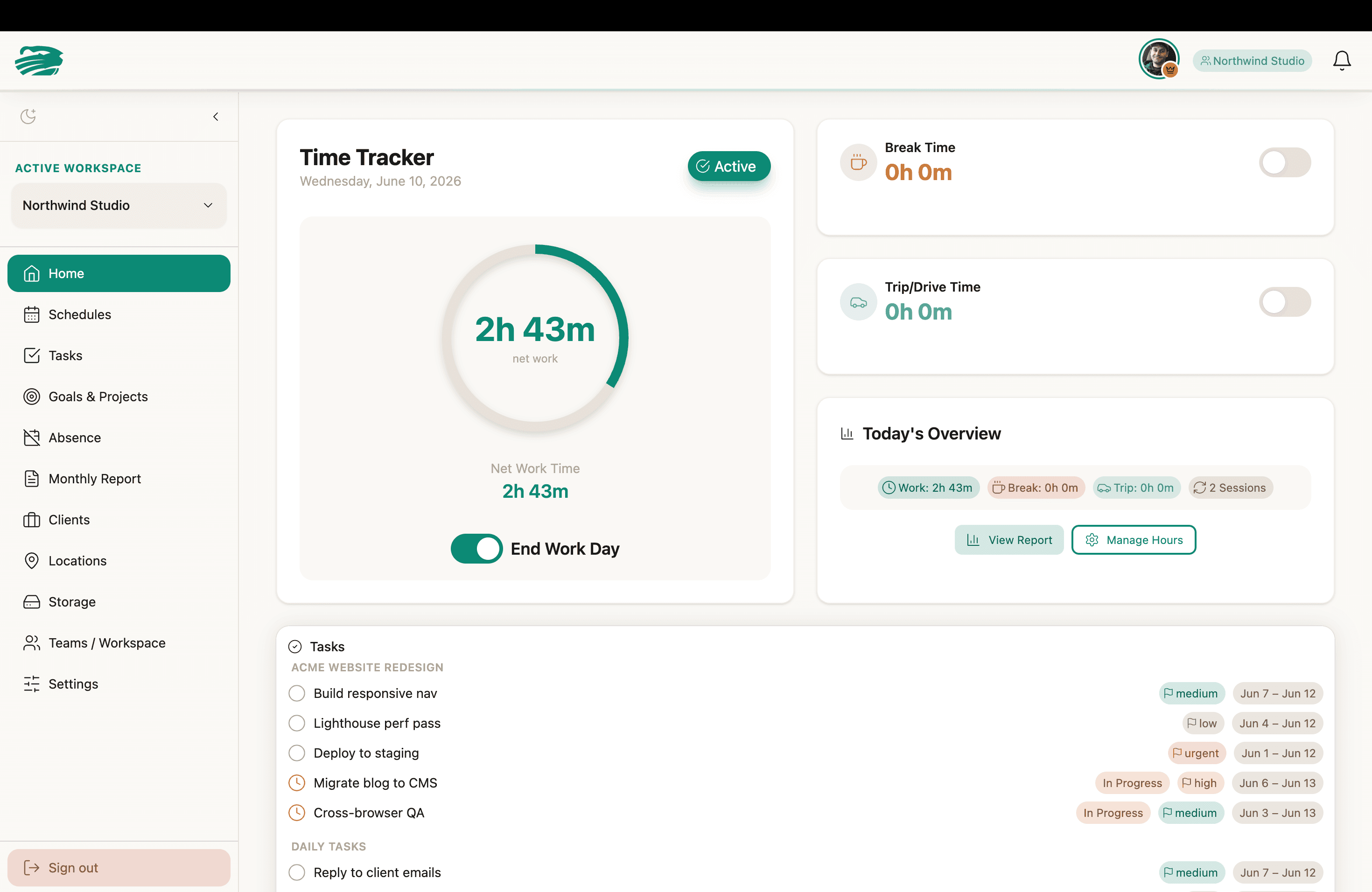Click the Active status badge
This screenshot has height=892, width=1372.
[x=728, y=166]
